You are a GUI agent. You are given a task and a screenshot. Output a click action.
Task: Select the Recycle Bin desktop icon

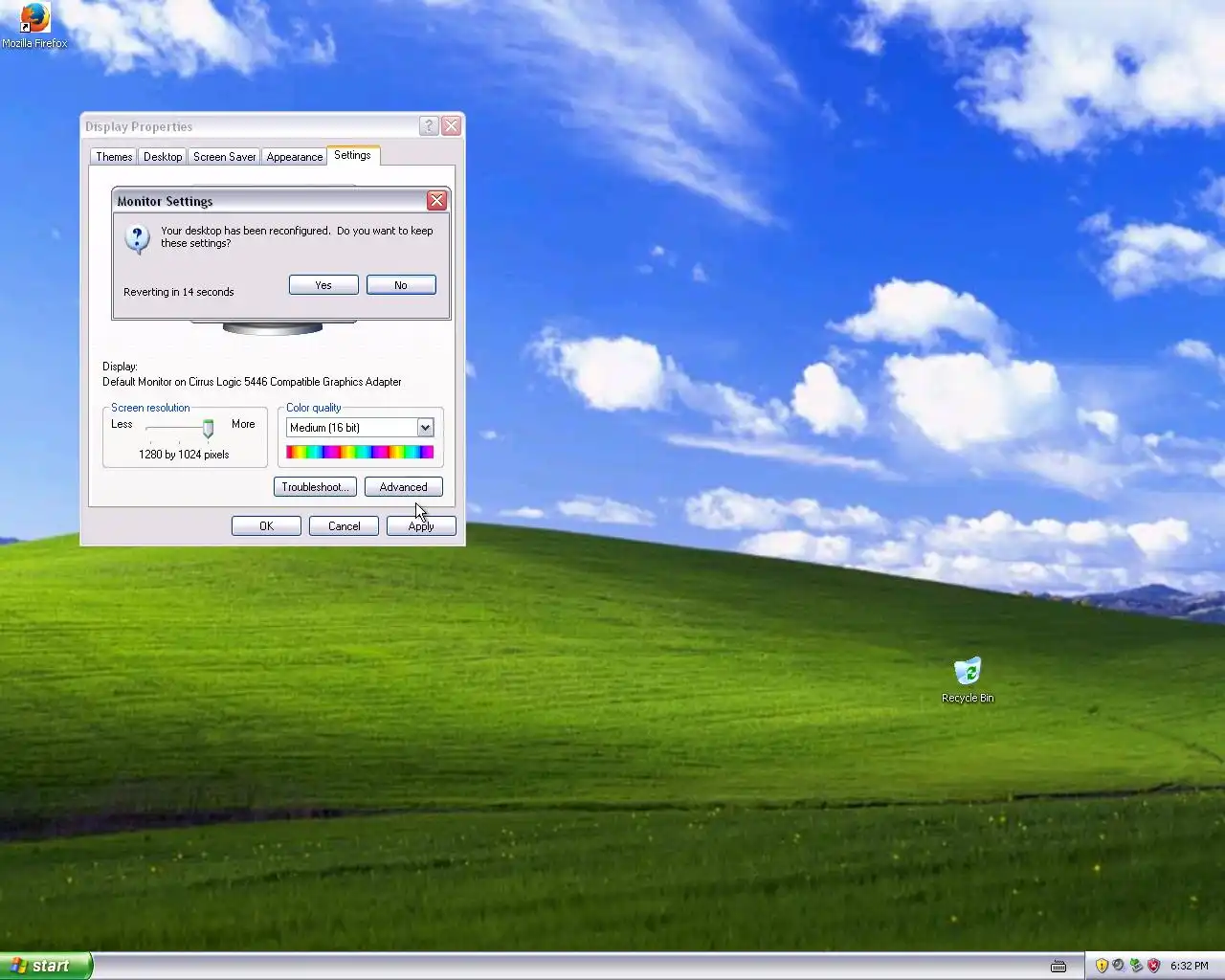(x=968, y=680)
